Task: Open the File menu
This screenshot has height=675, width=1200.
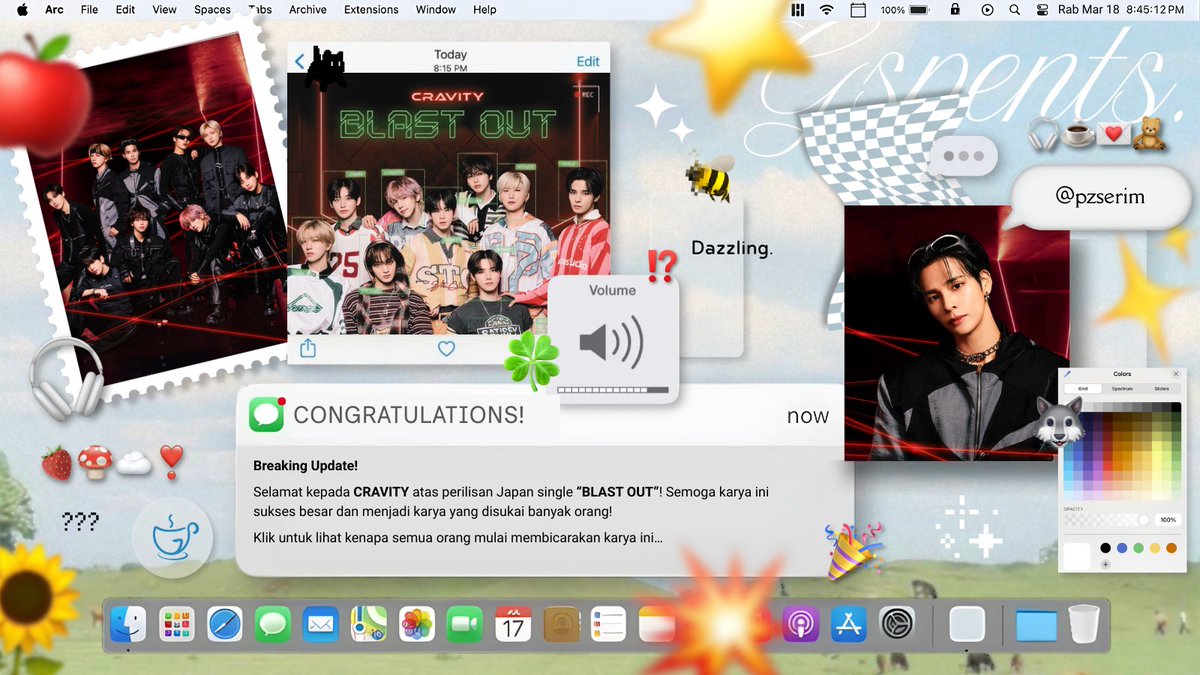Action: coord(89,9)
